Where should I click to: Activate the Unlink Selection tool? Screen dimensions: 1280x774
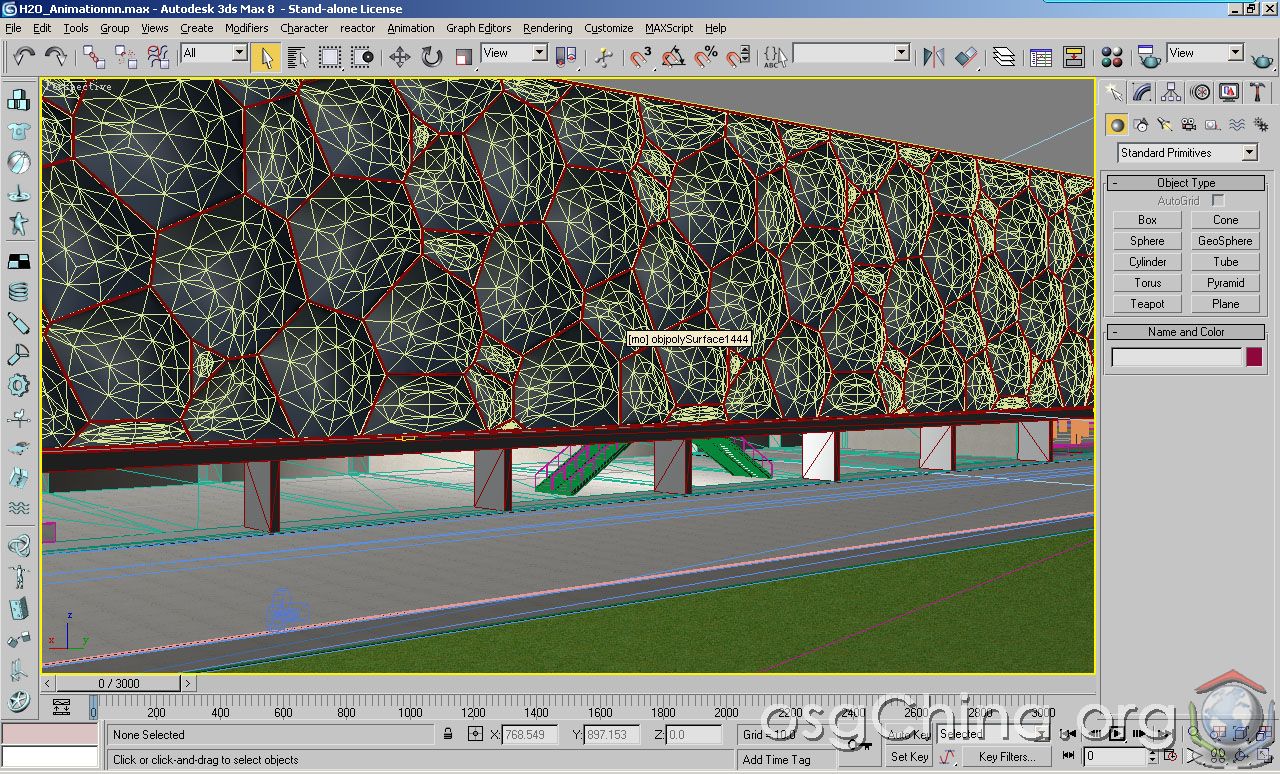click(124, 56)
